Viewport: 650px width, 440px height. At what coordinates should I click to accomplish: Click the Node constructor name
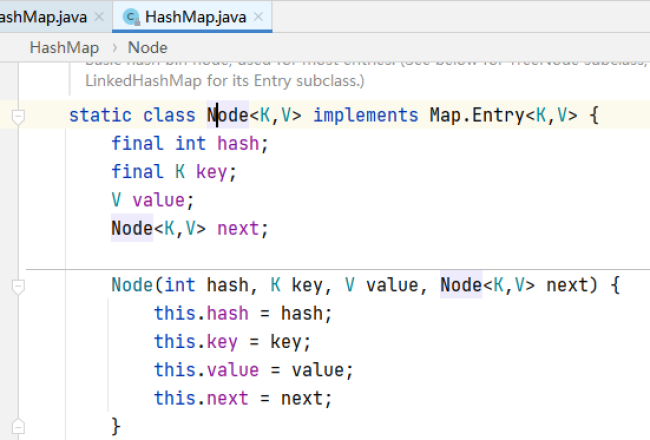[x=132, y=285]
